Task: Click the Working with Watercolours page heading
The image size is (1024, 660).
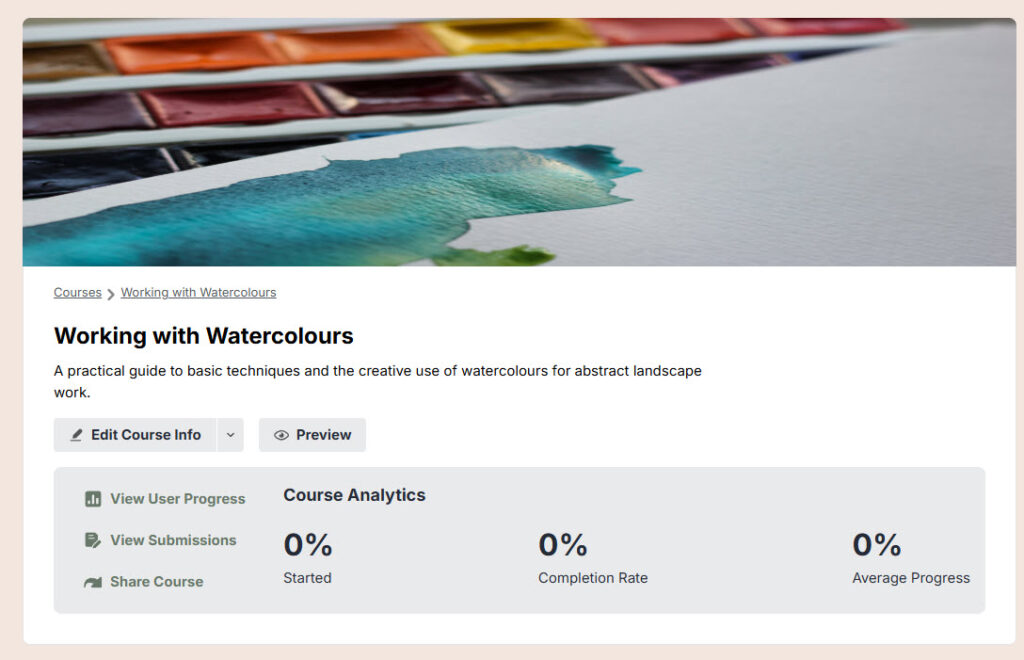Action: pyautogui.click(x=204, y=336)
